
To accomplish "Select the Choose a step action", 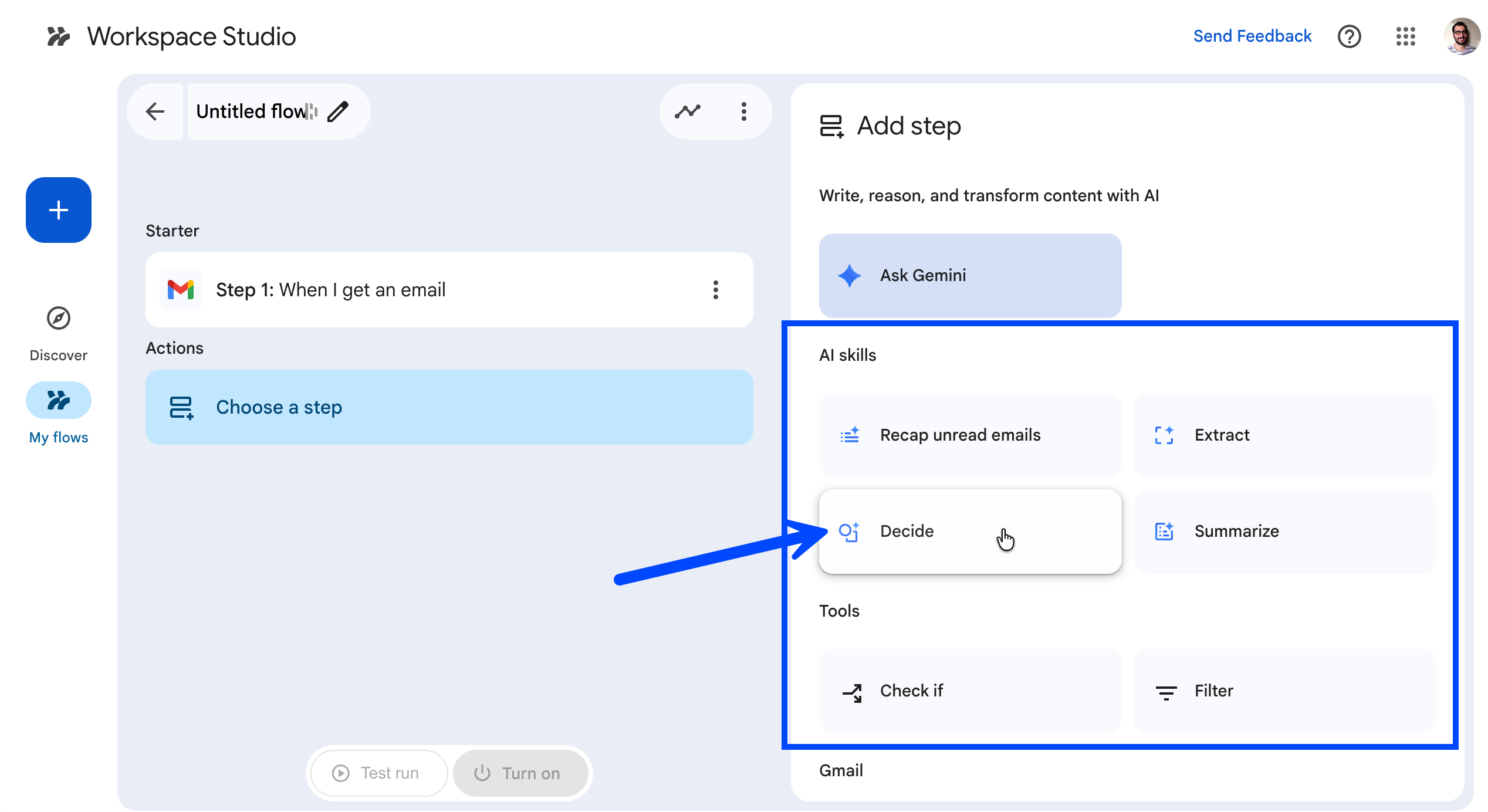I will point(449,407).
